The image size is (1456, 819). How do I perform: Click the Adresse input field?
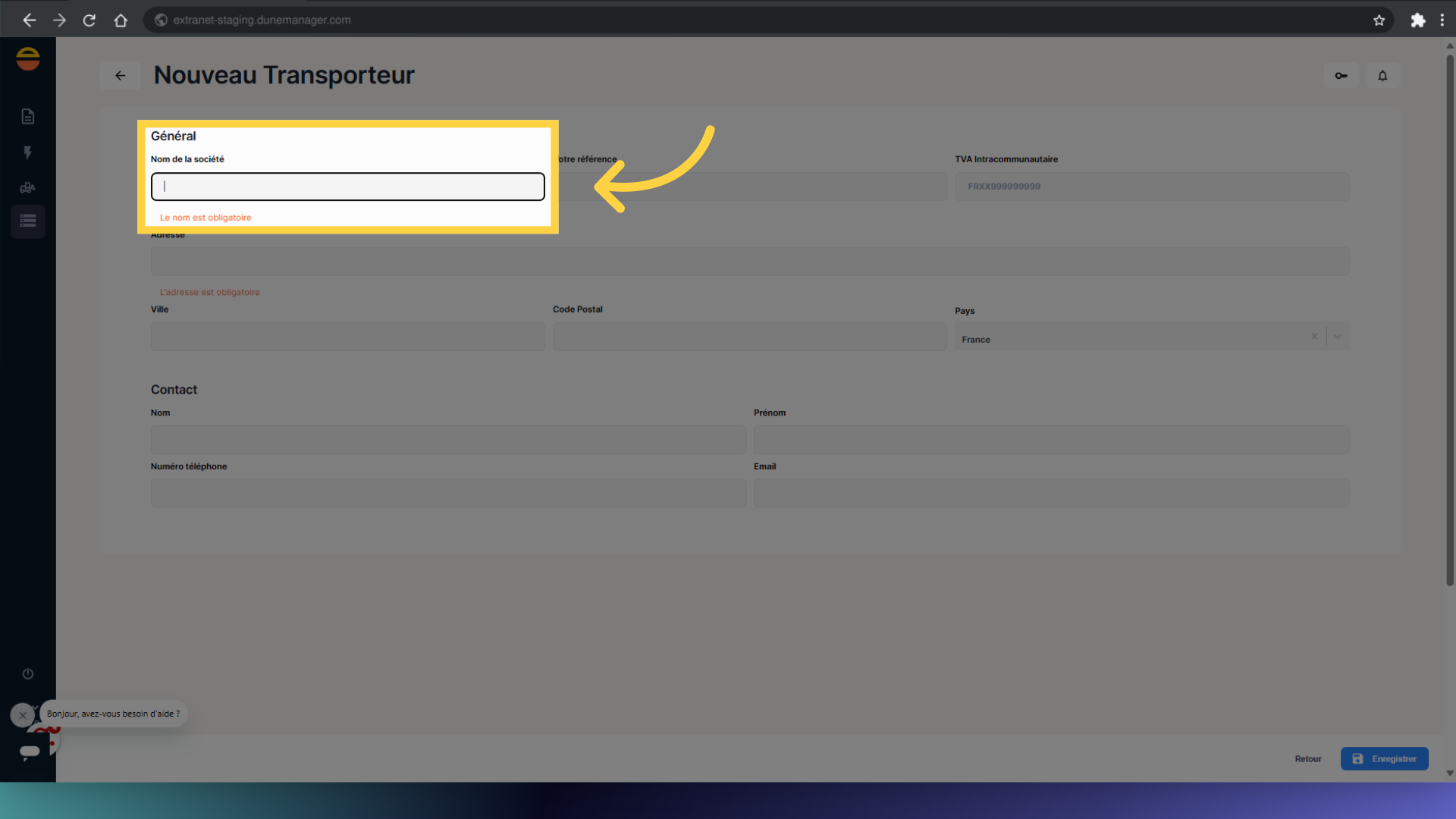coord(749,262)
